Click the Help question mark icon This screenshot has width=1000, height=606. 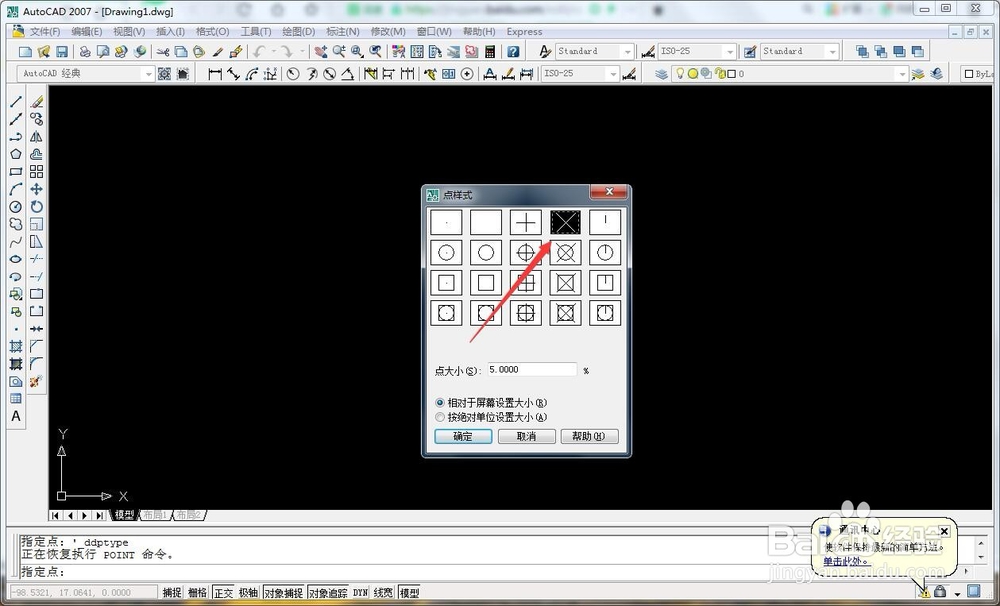click(513, 52)
